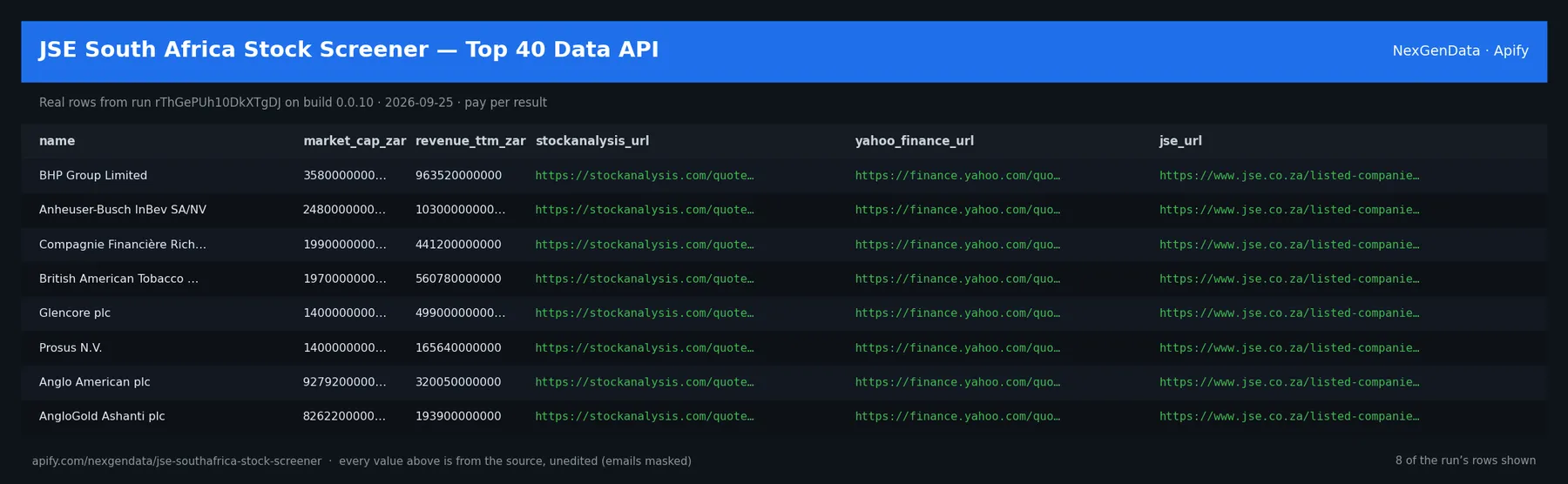Click revenue value 320050000000
This screenshot has height=484, width=1568.
pos(458,382)
